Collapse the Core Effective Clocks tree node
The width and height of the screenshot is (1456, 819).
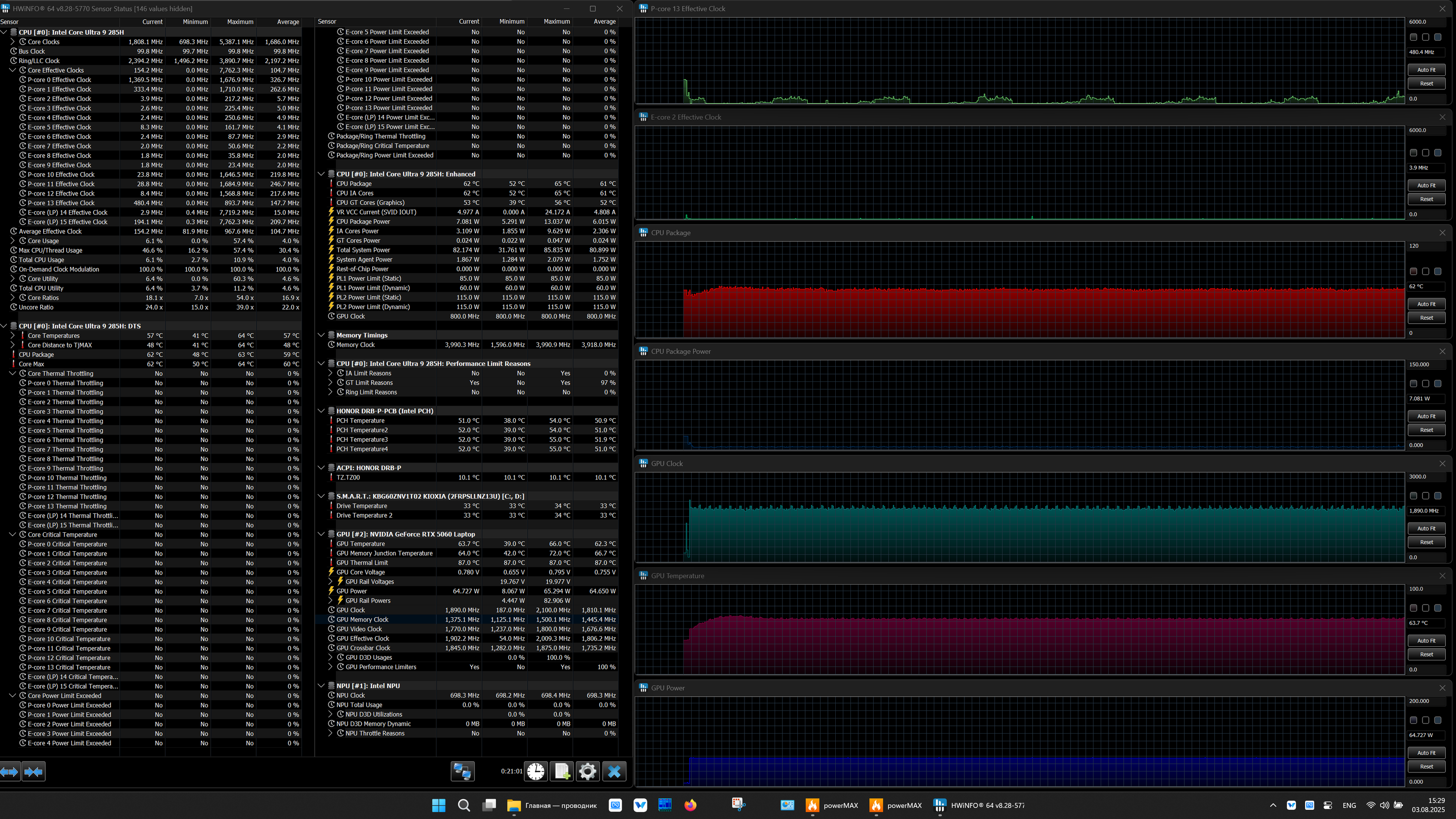pos(13,70)
